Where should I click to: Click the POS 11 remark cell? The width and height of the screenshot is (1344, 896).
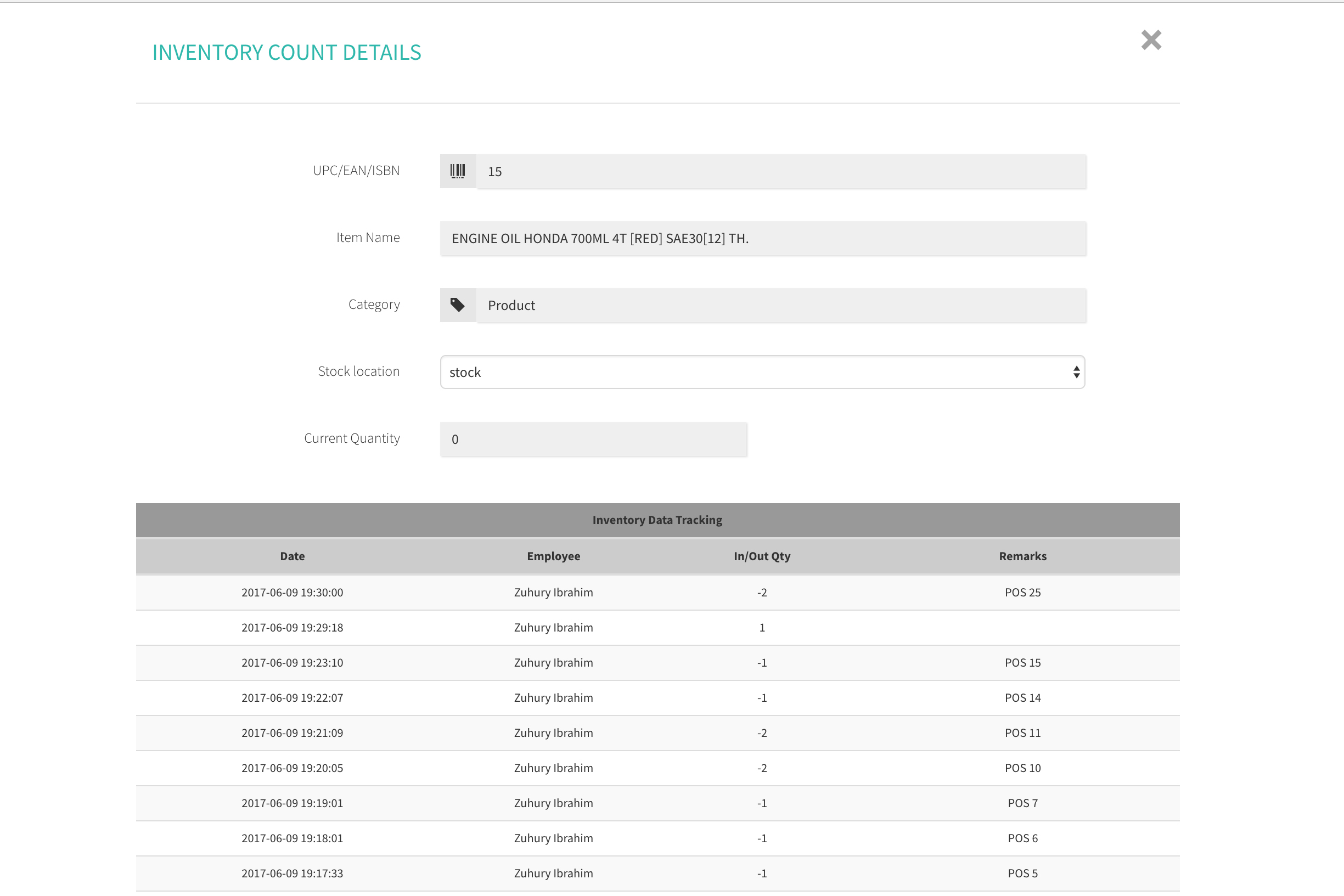1022,732
